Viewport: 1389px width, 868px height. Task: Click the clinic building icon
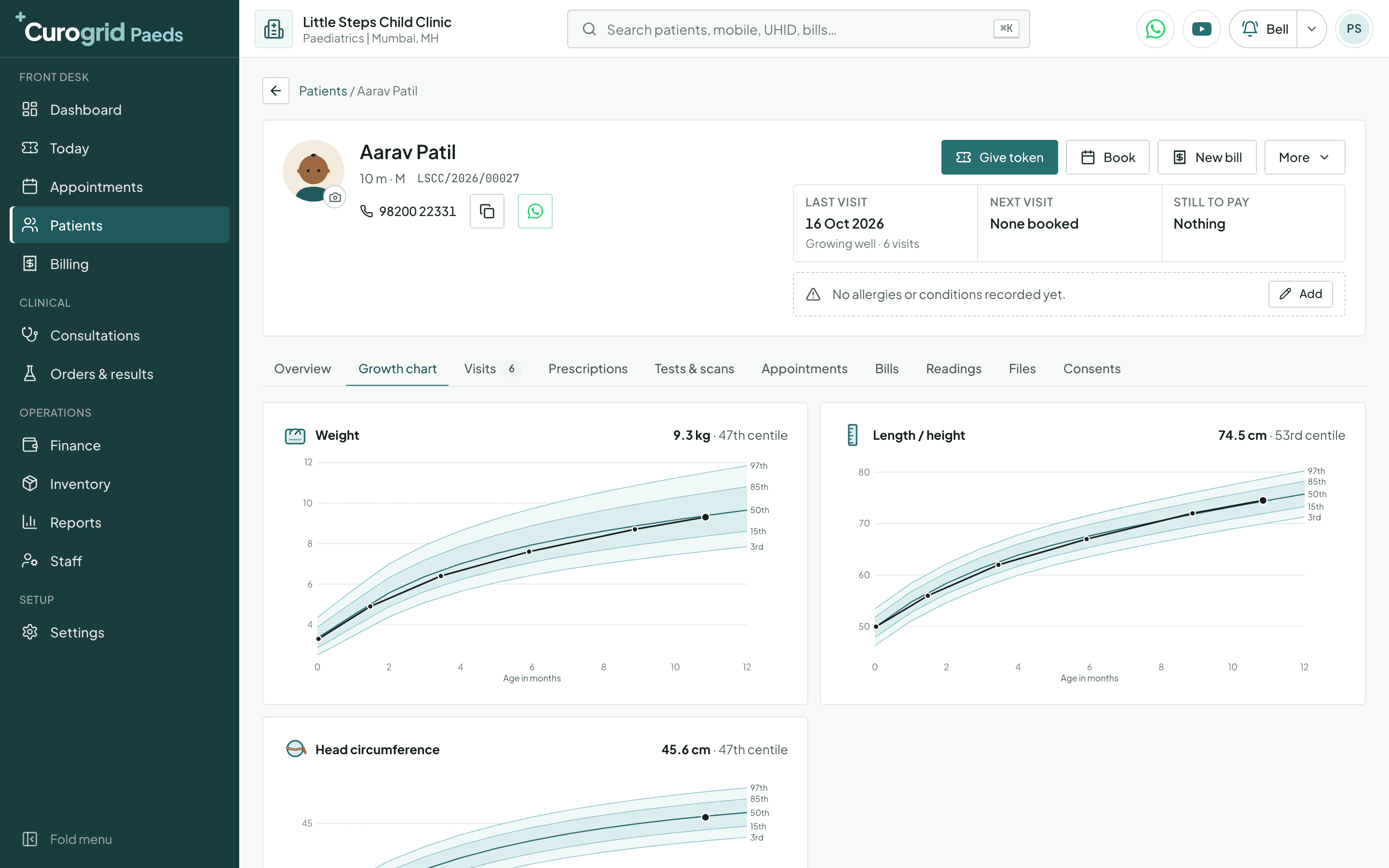point(274,29)
